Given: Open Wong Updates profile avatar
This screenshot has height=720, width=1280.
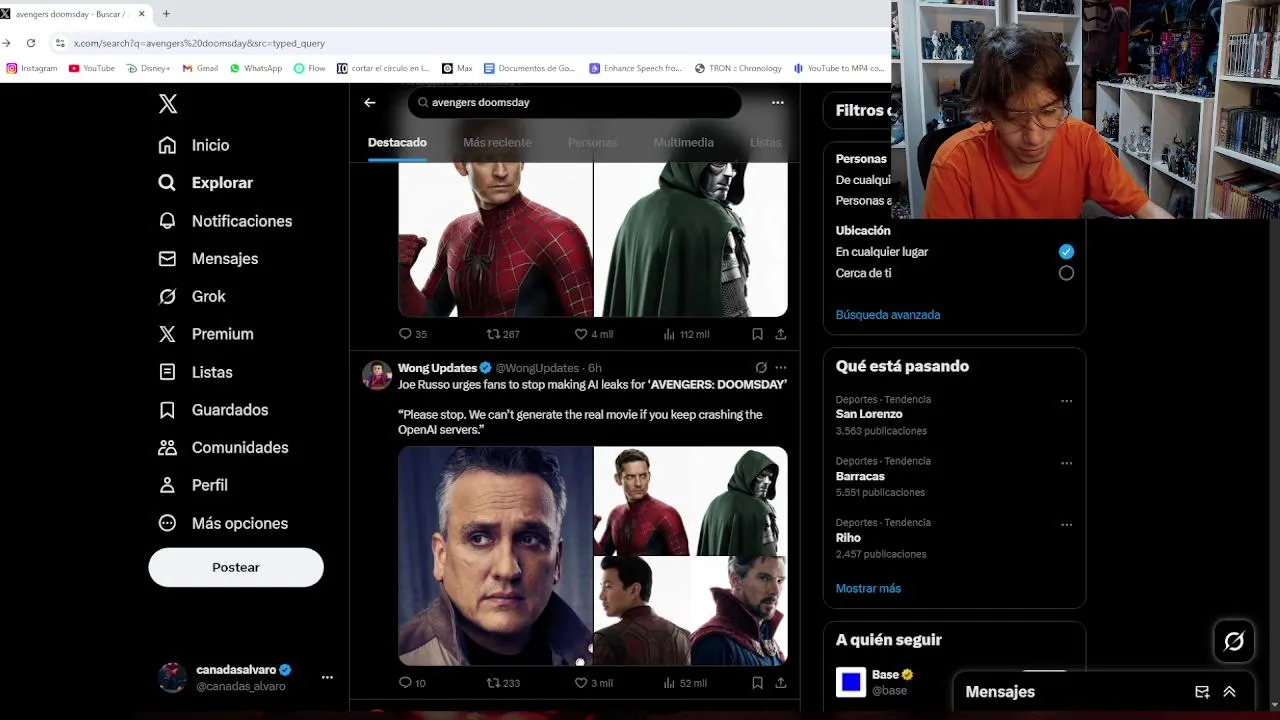Looking at the screenshot, I should click(377, 375).
